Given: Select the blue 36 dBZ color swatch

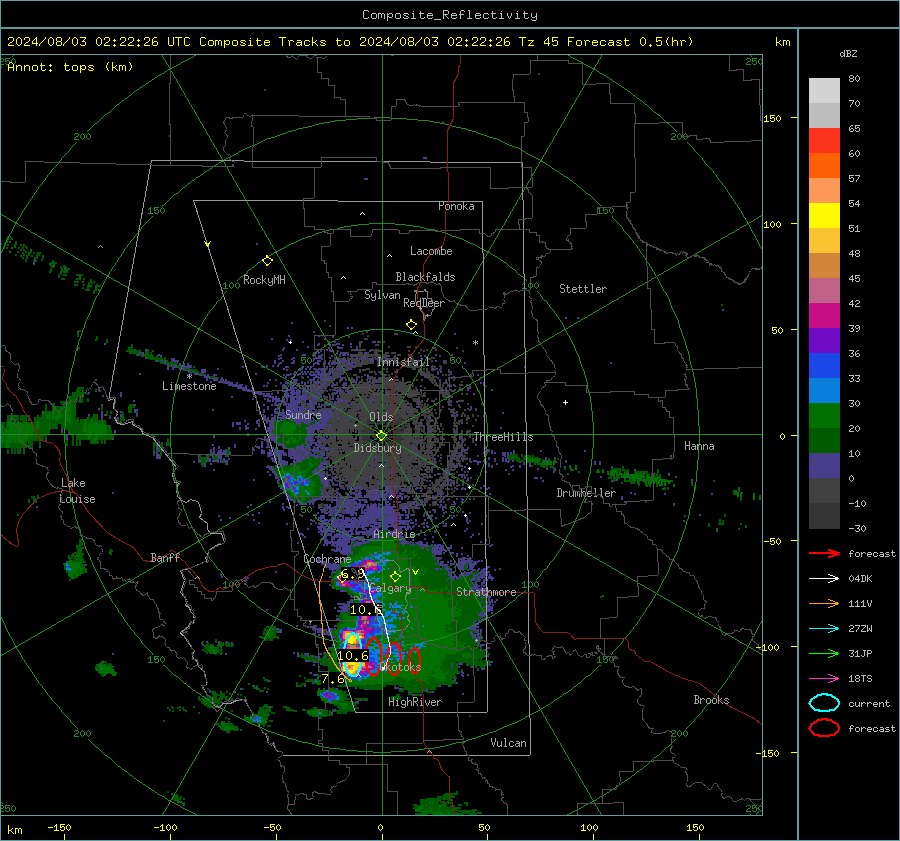Looking at the screenshot, I should point(824,365).
